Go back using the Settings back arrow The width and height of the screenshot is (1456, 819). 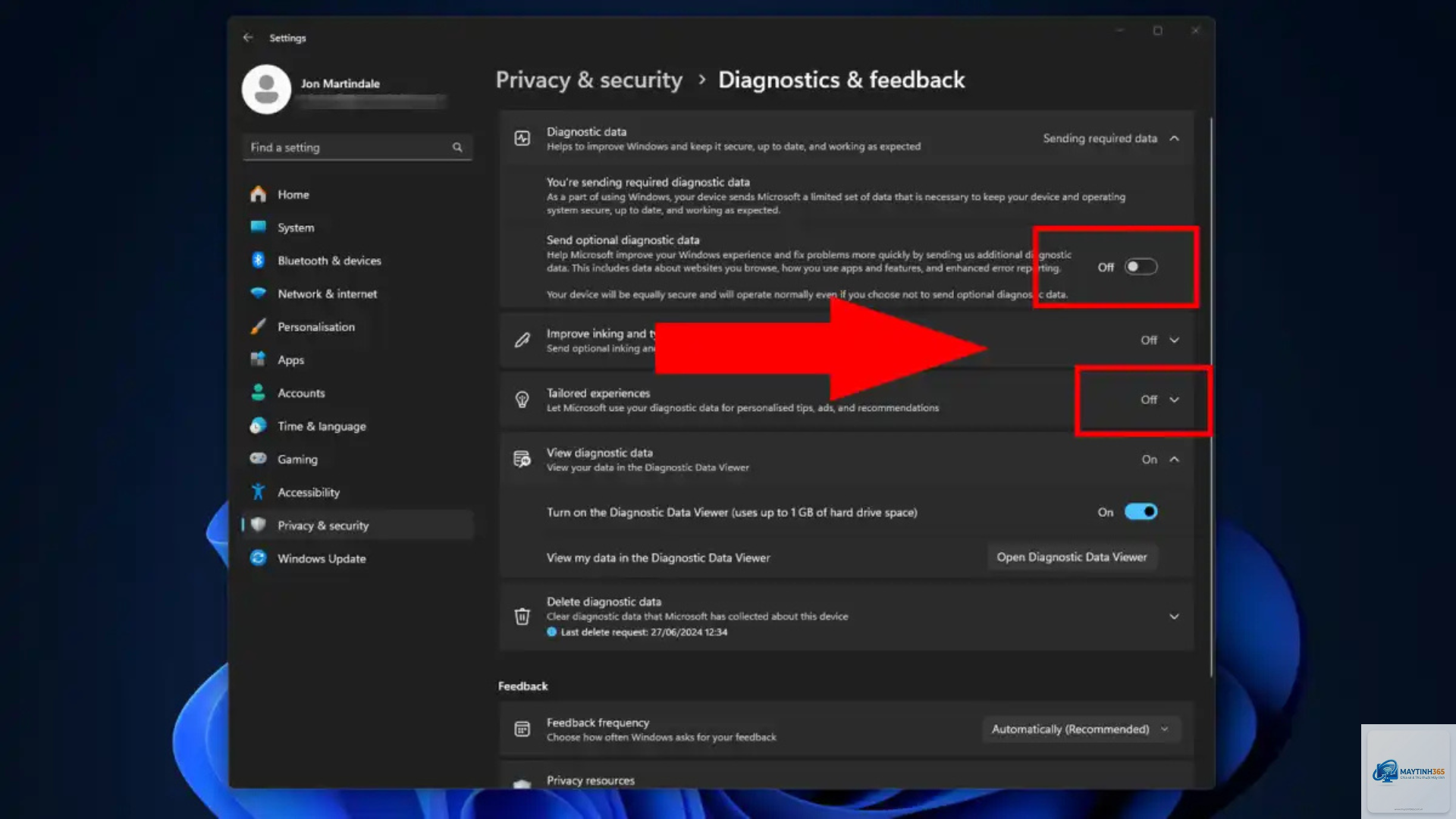point(248,37)
